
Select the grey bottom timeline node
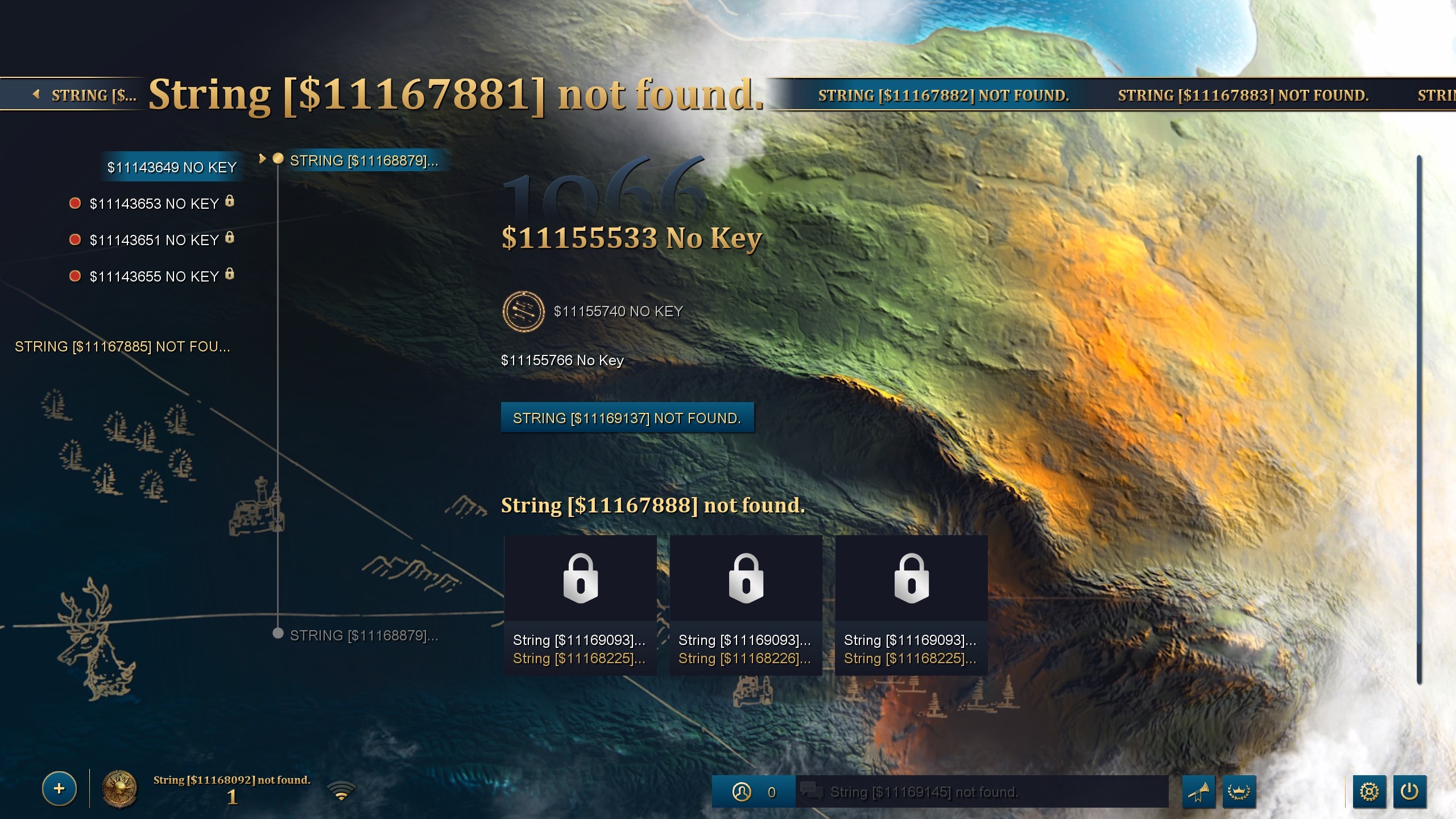(278, 633)
